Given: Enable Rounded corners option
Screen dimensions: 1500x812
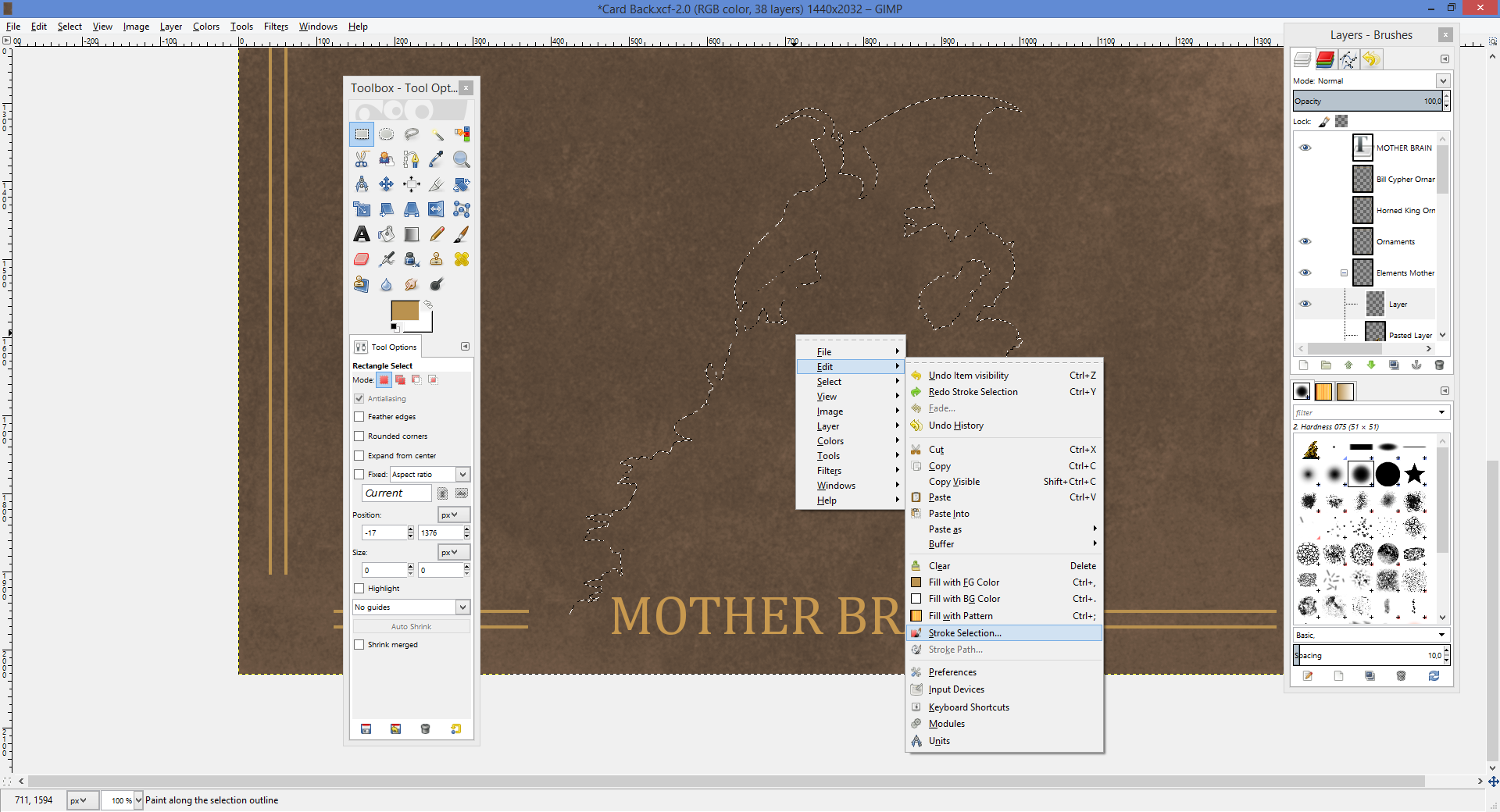Looking at the screenshot, I should 359,436.
